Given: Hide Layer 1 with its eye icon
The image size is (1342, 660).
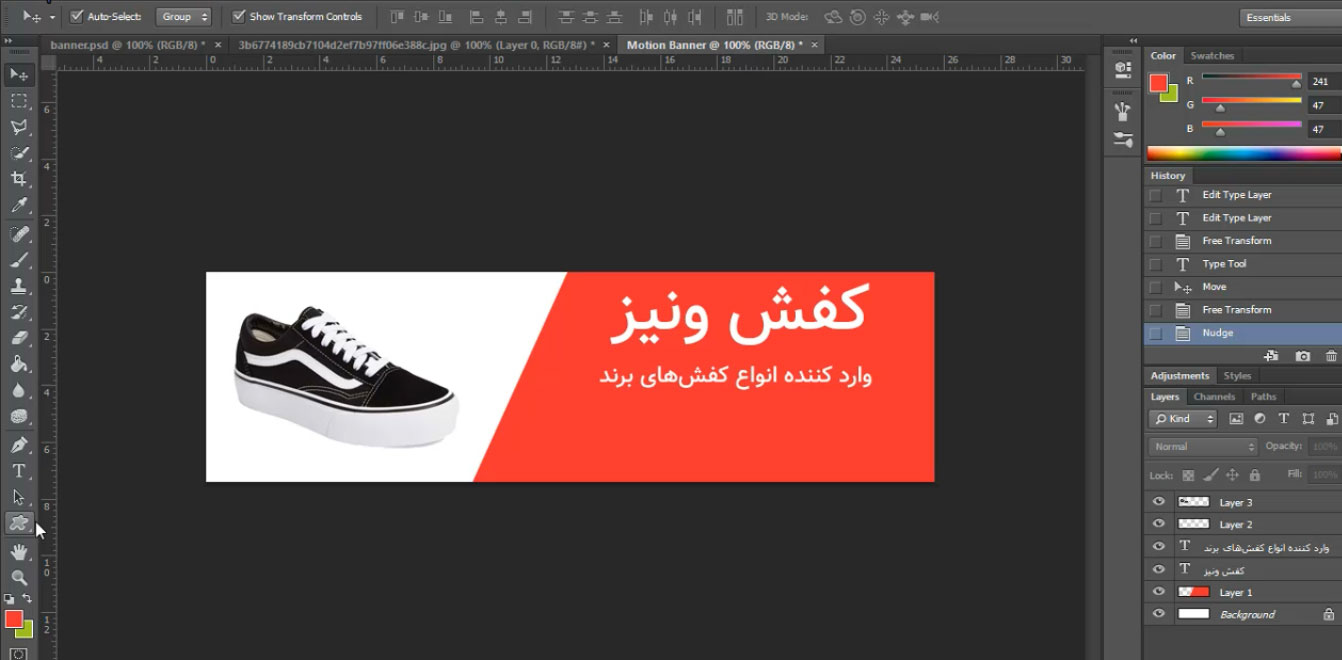Looking at the screenshot, I should tap(1159, 592).
